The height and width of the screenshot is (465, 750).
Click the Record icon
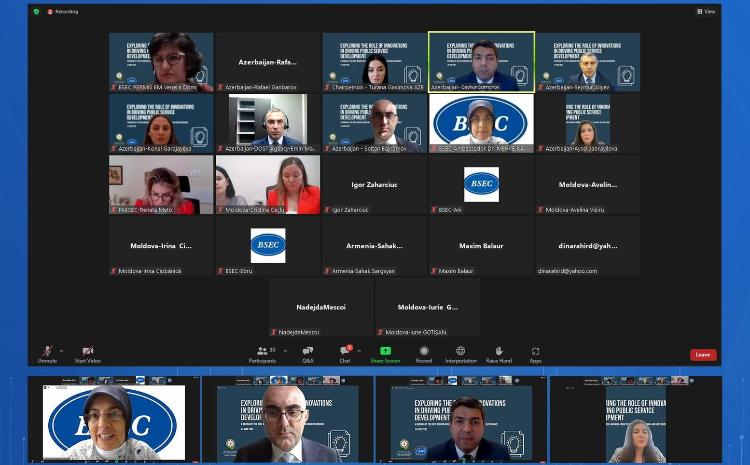424,351
